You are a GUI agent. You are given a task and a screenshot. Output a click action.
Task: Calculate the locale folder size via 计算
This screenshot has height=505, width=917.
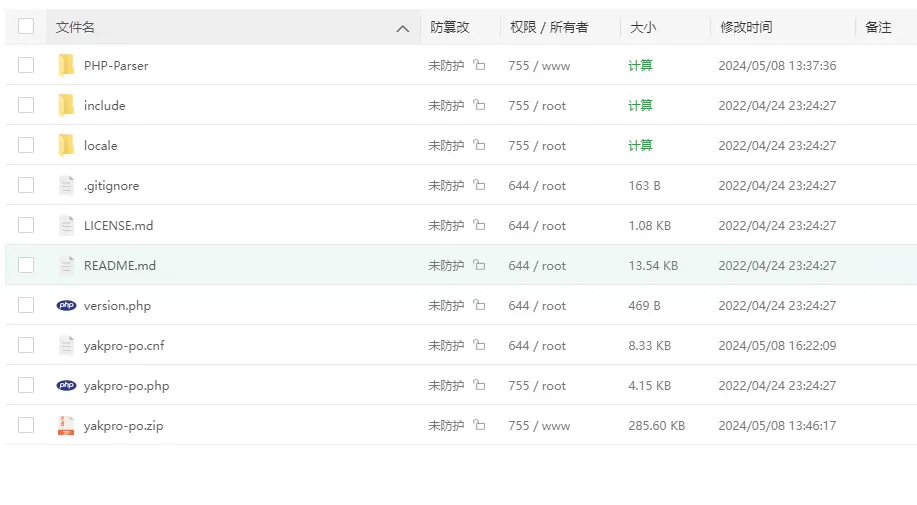pos(640,146)
